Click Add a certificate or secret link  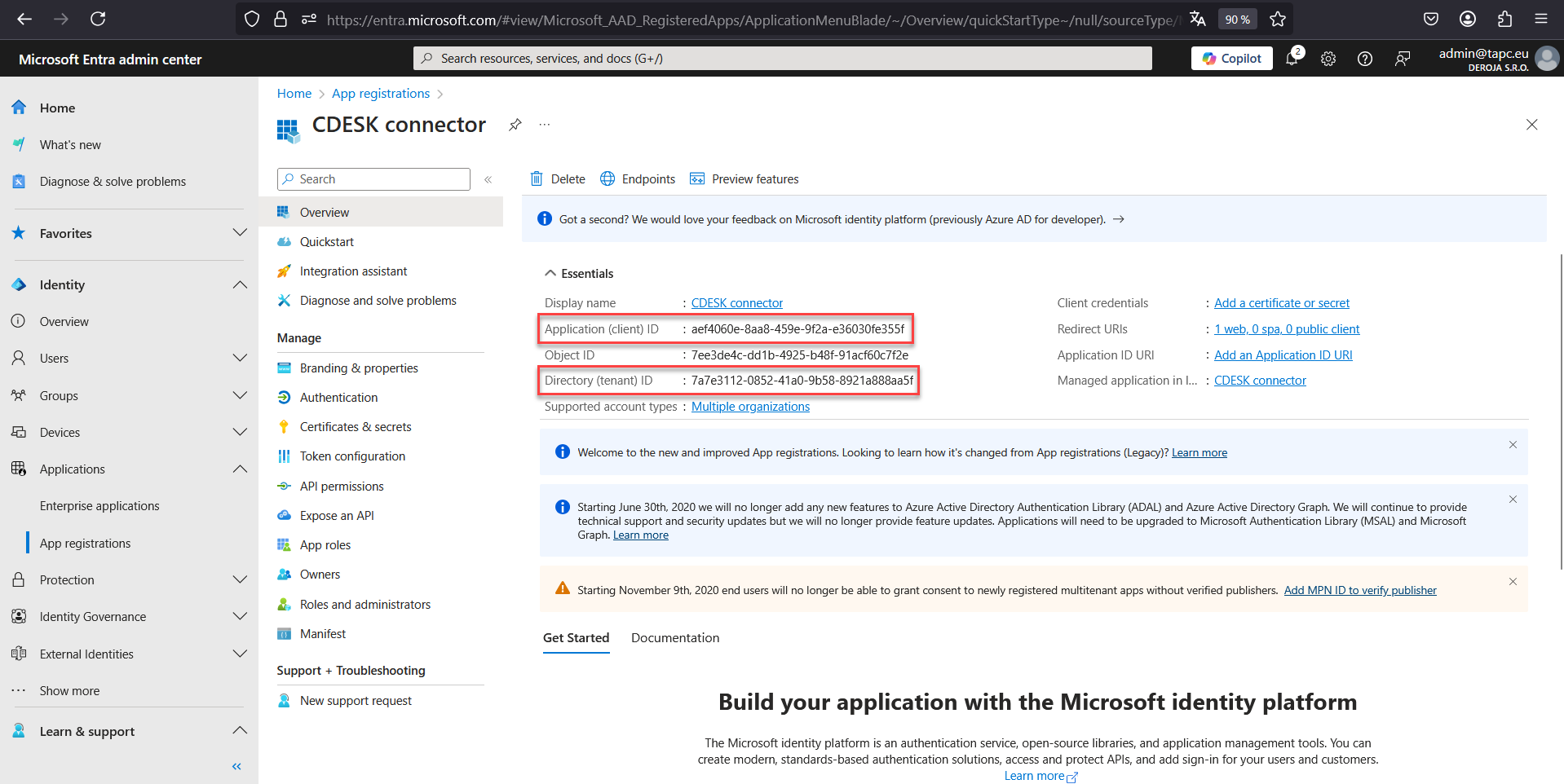point(1282,303)
